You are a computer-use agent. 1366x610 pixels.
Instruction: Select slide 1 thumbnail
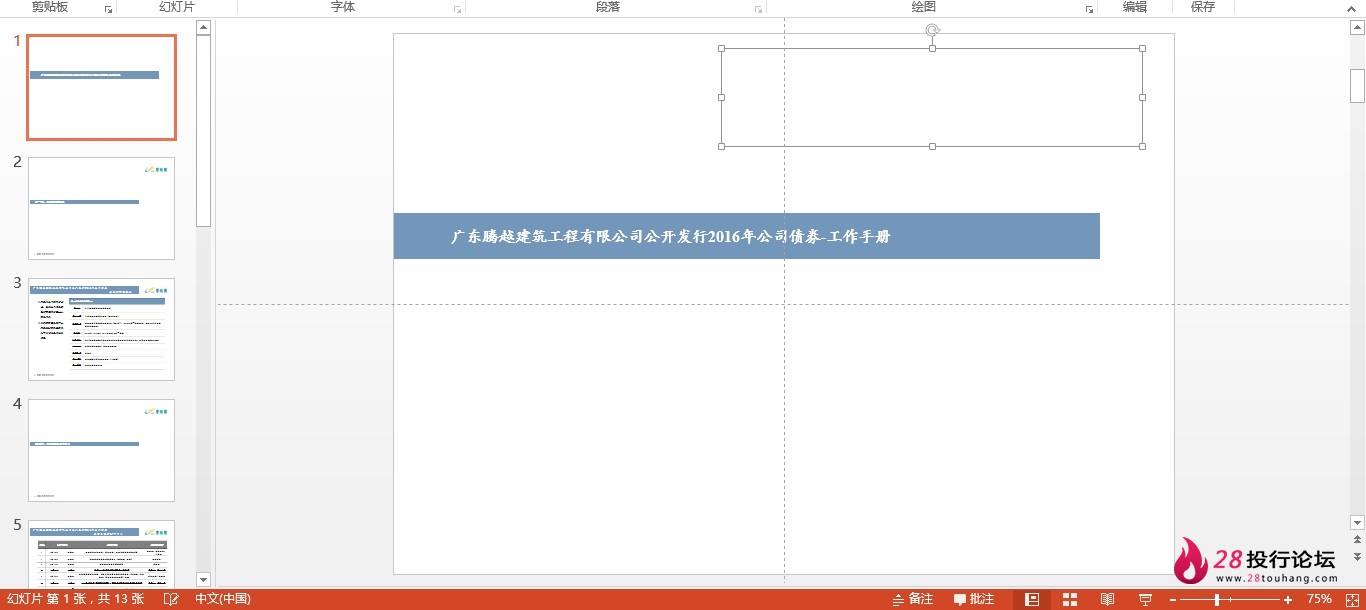point(101,87)
